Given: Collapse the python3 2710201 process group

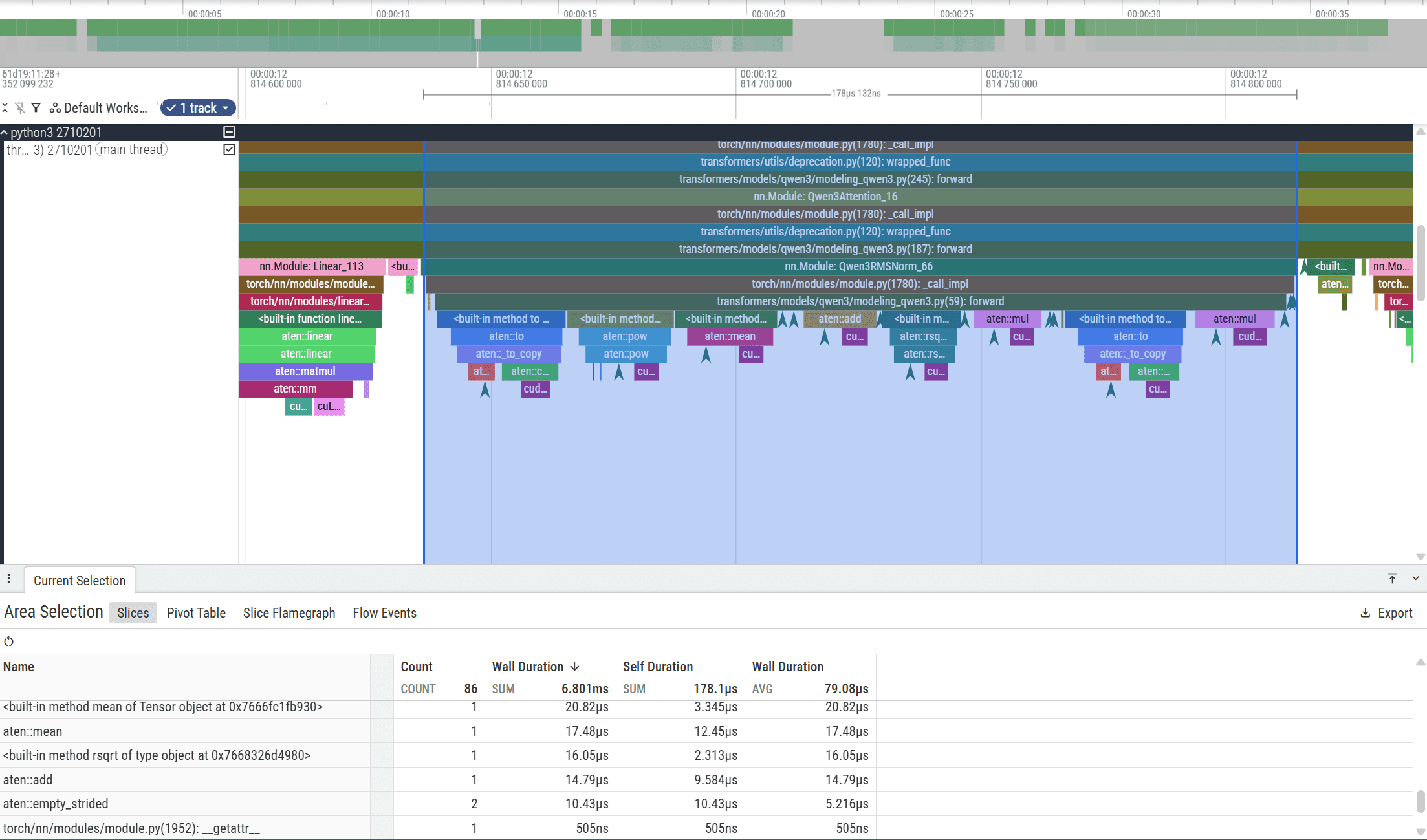Looking at the screenshot, I should coord(5,133).
